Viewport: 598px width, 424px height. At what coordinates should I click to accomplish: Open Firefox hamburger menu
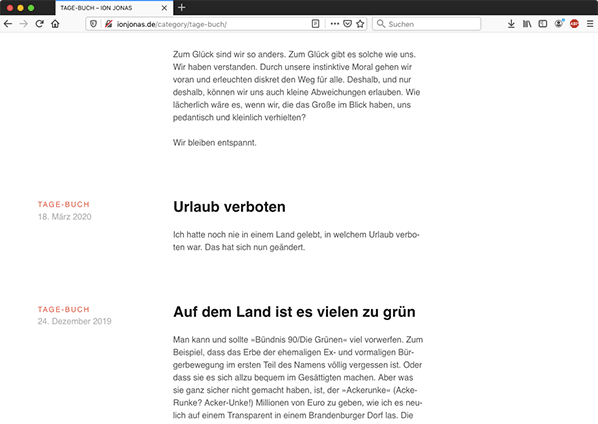[590, 24]
